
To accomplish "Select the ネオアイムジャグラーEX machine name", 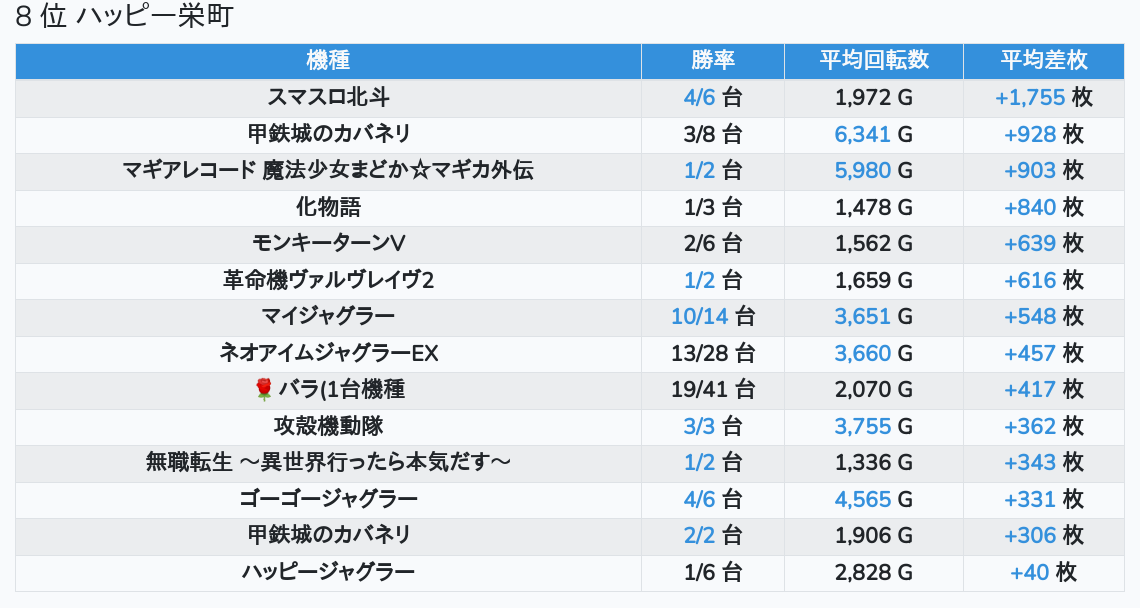I will pyautogui.click(x=328, y=354).
